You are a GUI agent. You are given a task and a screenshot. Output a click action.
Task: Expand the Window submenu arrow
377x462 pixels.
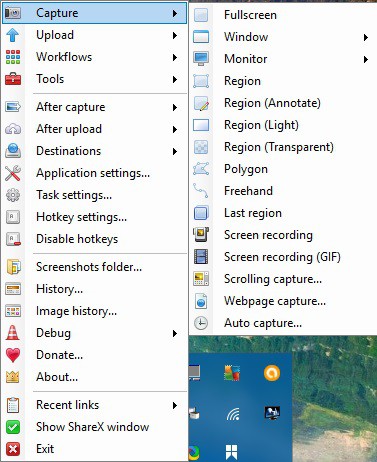[366, 37]
